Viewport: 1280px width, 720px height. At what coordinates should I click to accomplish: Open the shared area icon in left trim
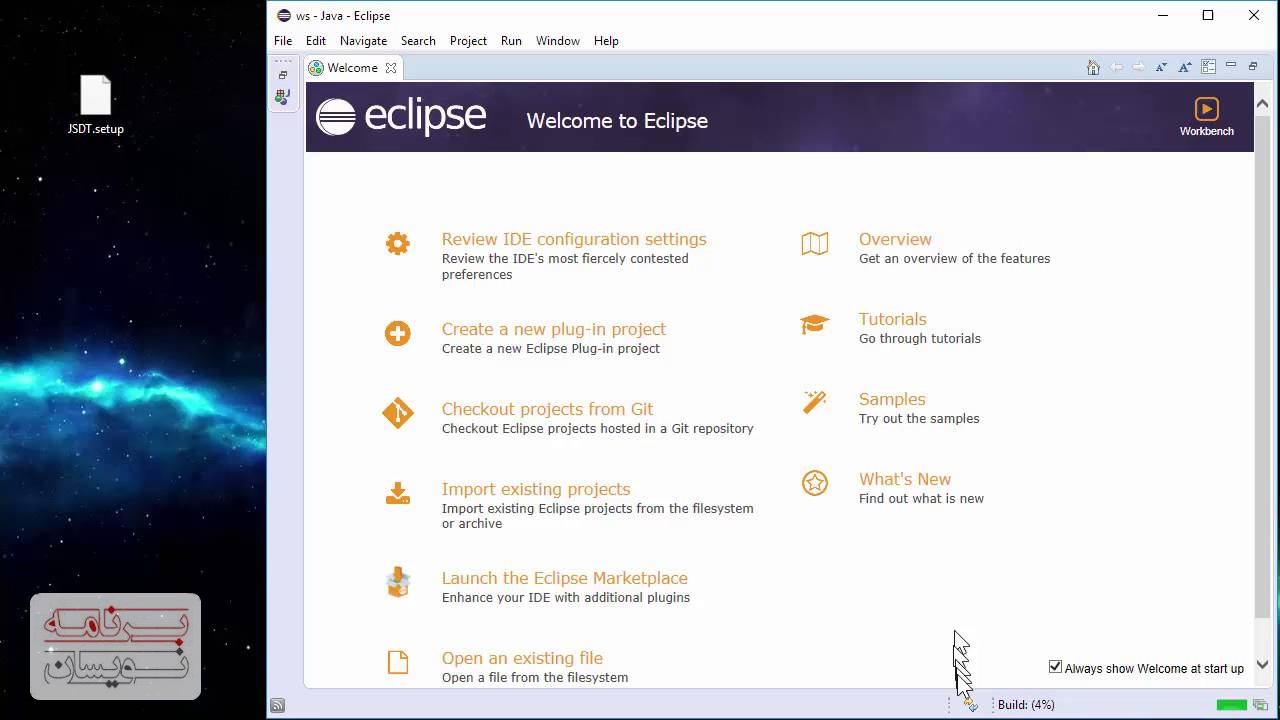[283, 97]
